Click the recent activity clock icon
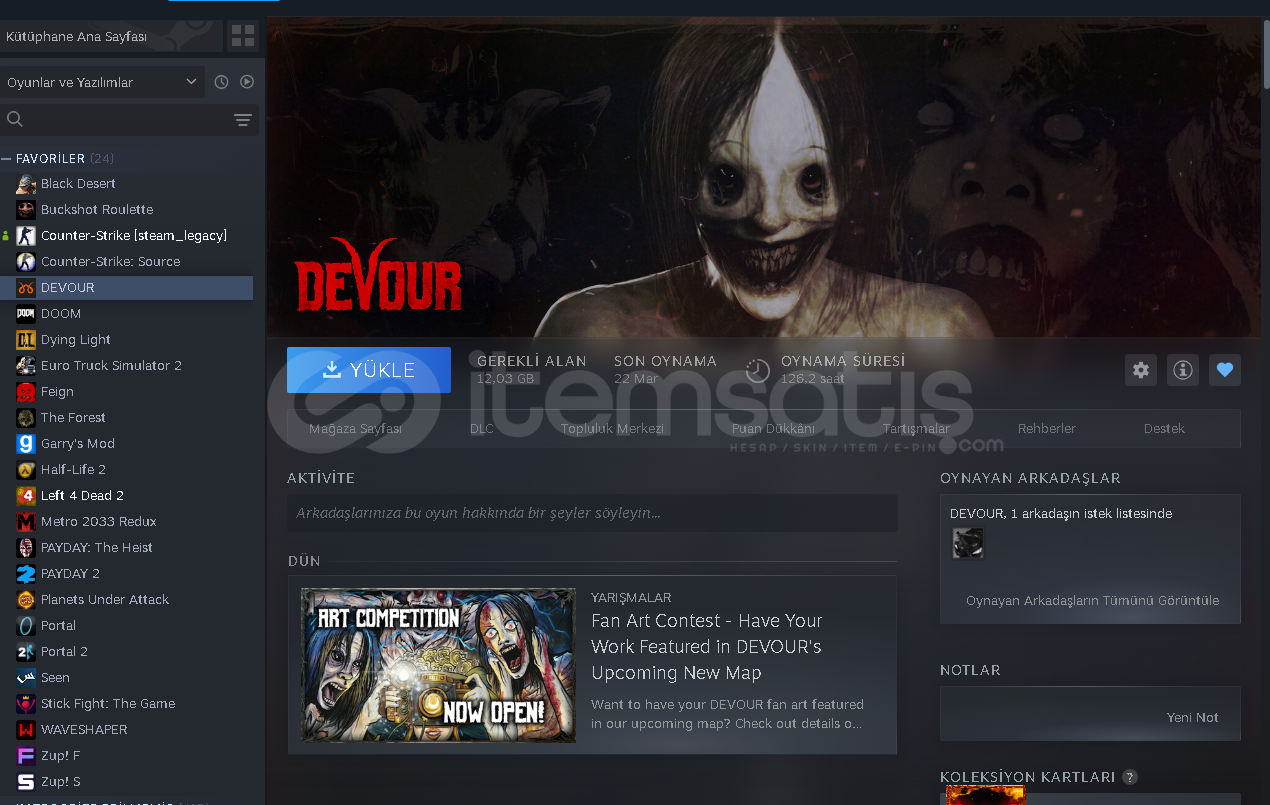This screenshot has height=805, width=1270. point(222,82)
